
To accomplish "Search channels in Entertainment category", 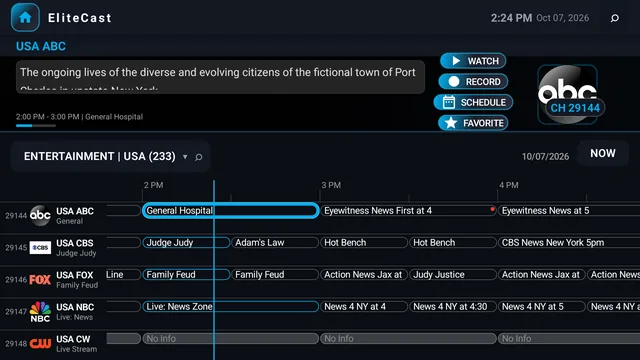I will [199, 157].
